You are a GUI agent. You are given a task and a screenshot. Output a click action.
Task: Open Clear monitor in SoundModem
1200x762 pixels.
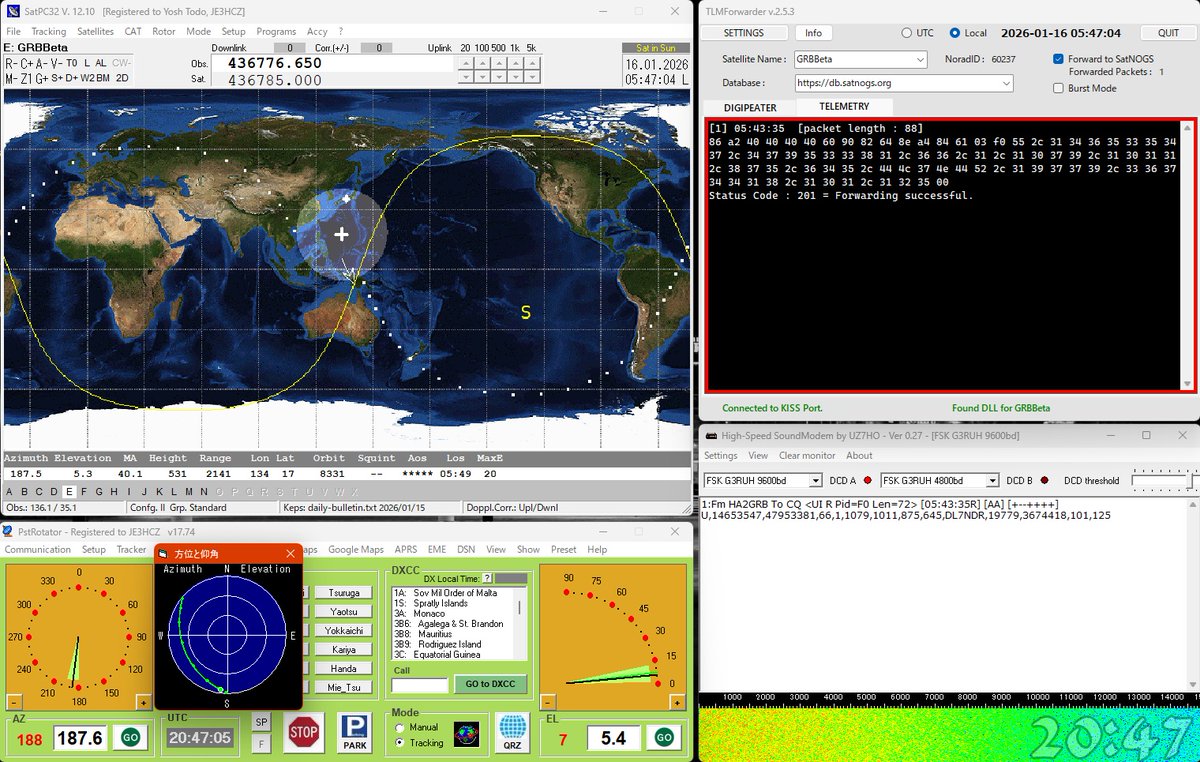point(807,455)
